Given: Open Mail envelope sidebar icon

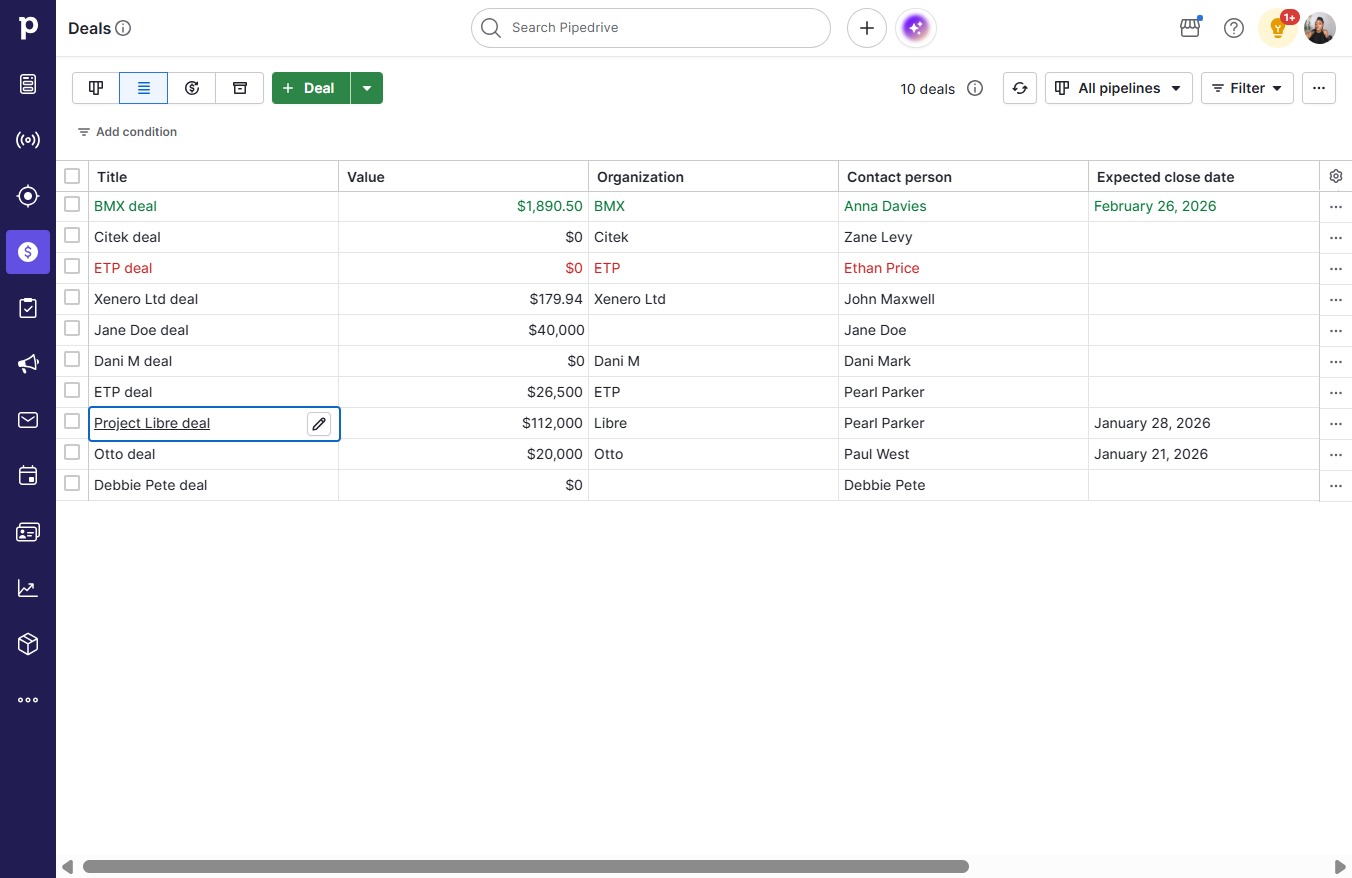Looking at the screenshot, I should tap(28, 420).
